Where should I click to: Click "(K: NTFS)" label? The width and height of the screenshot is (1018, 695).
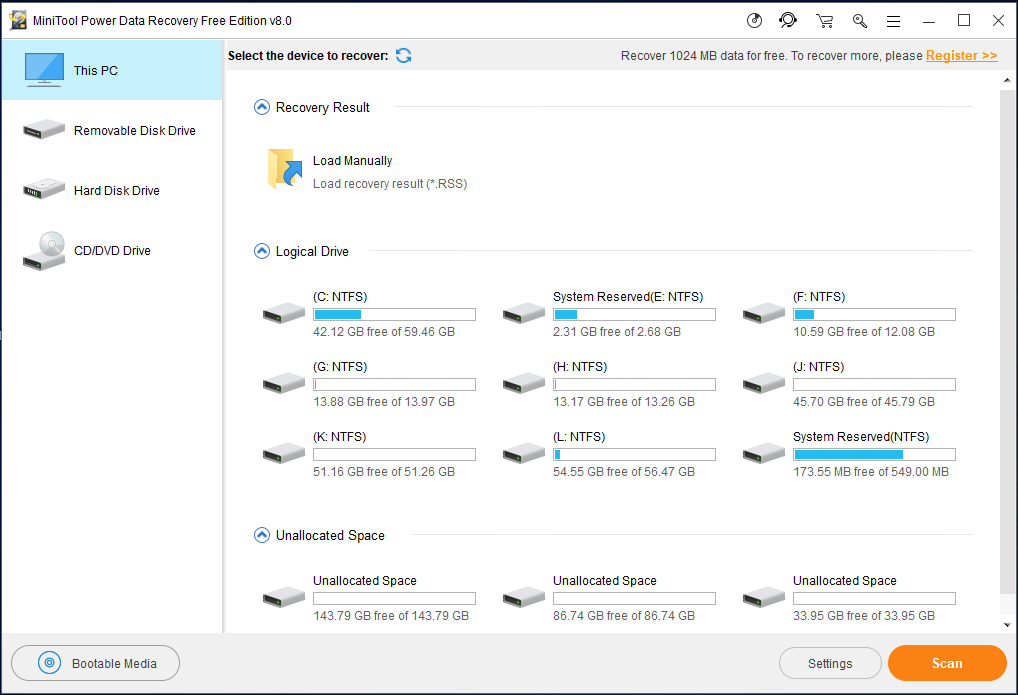(x=340, y=437)
